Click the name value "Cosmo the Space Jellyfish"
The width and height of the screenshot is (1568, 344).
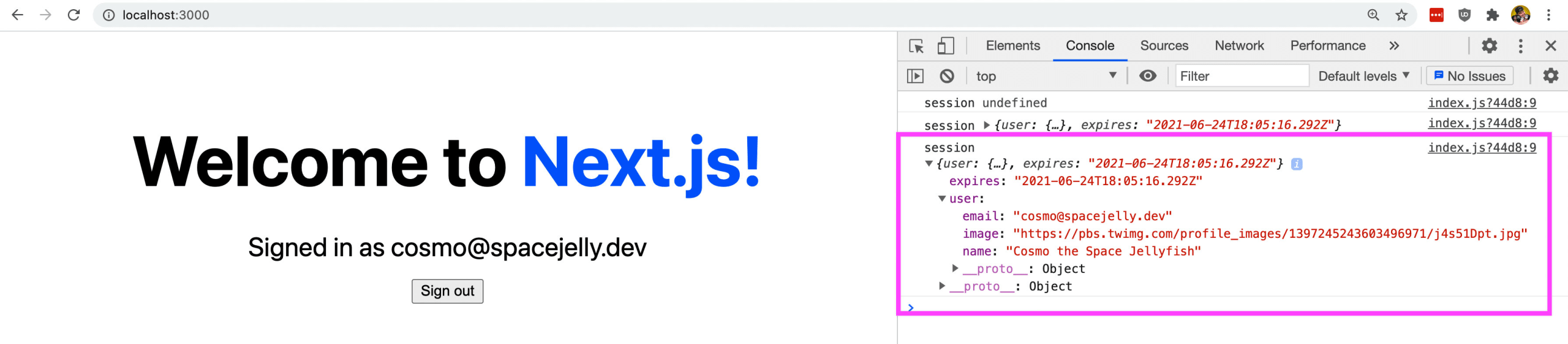point(1103,251)
